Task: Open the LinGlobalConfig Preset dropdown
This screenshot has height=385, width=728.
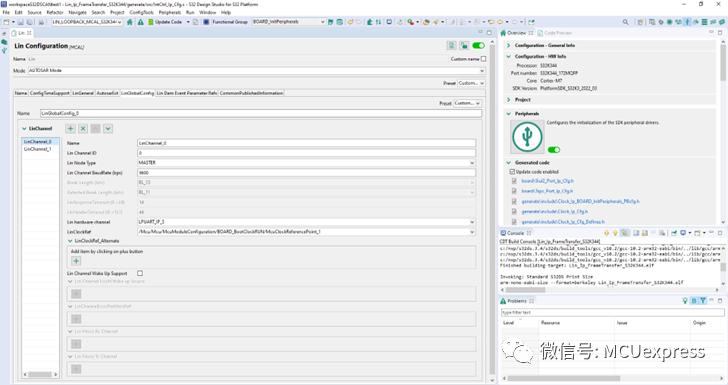Action: 467,103
